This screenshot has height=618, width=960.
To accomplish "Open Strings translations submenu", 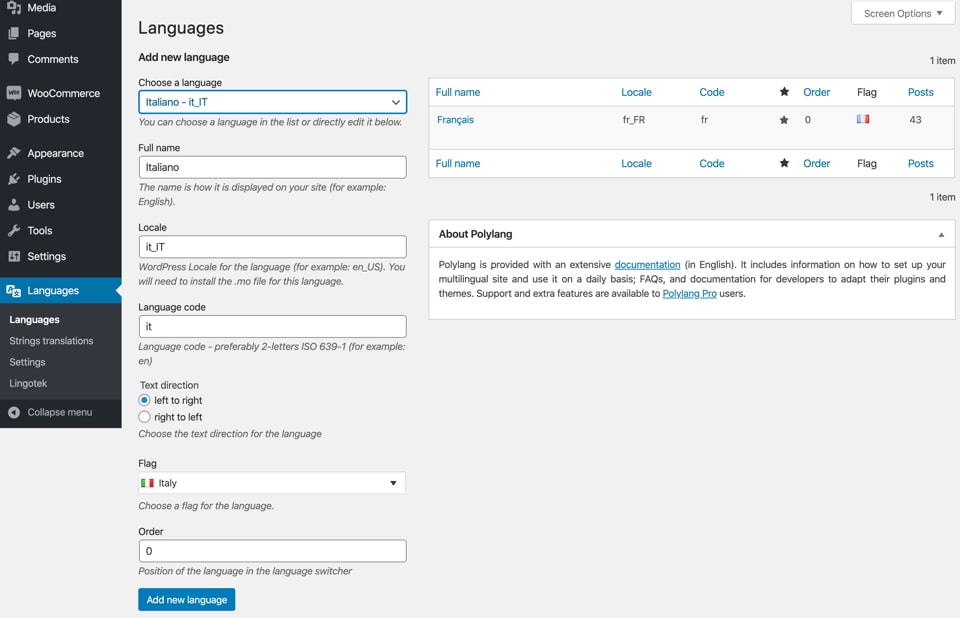I will tap(51, 341).
